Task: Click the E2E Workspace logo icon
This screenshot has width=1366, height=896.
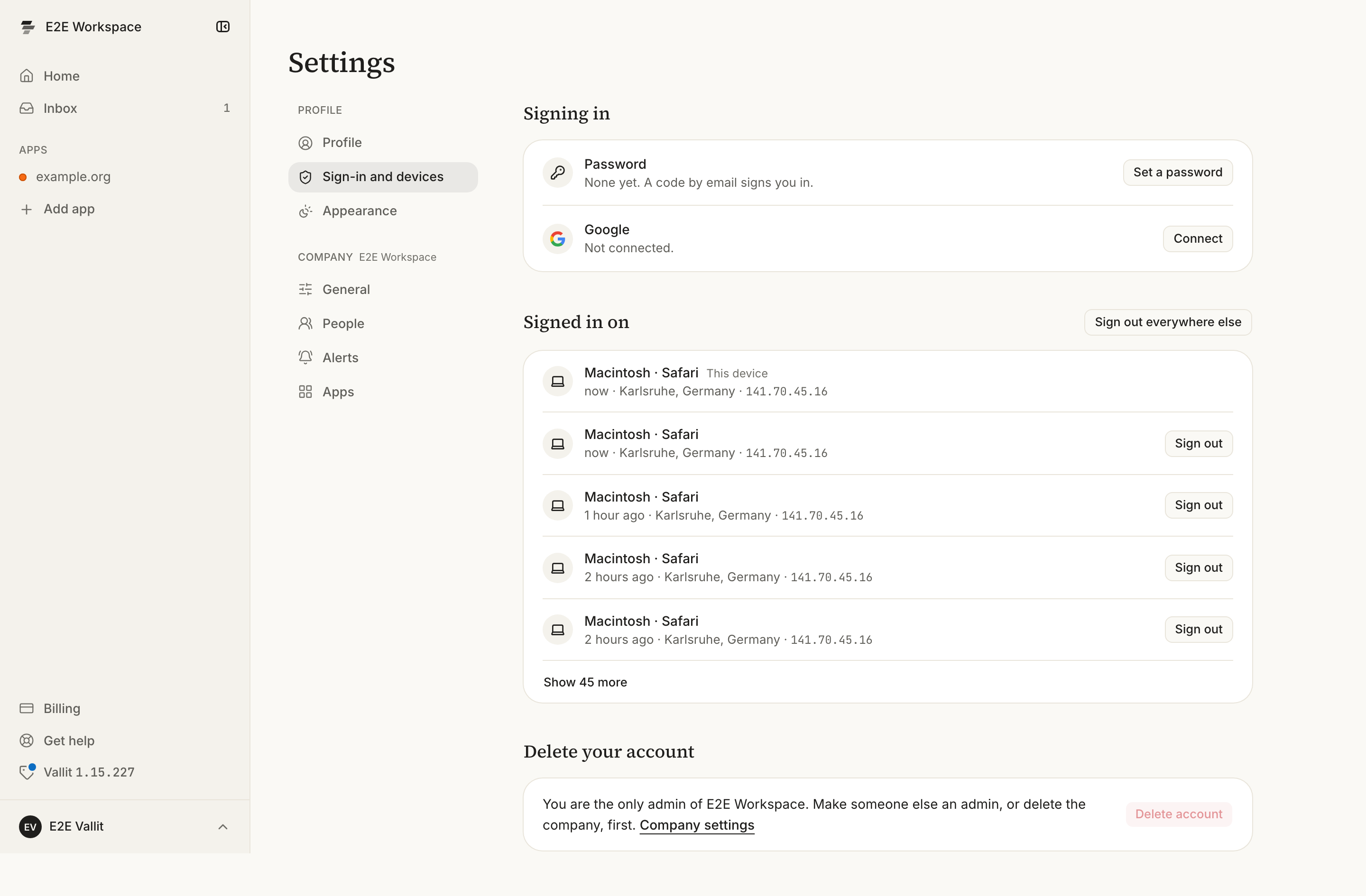Action: [28, 27]
